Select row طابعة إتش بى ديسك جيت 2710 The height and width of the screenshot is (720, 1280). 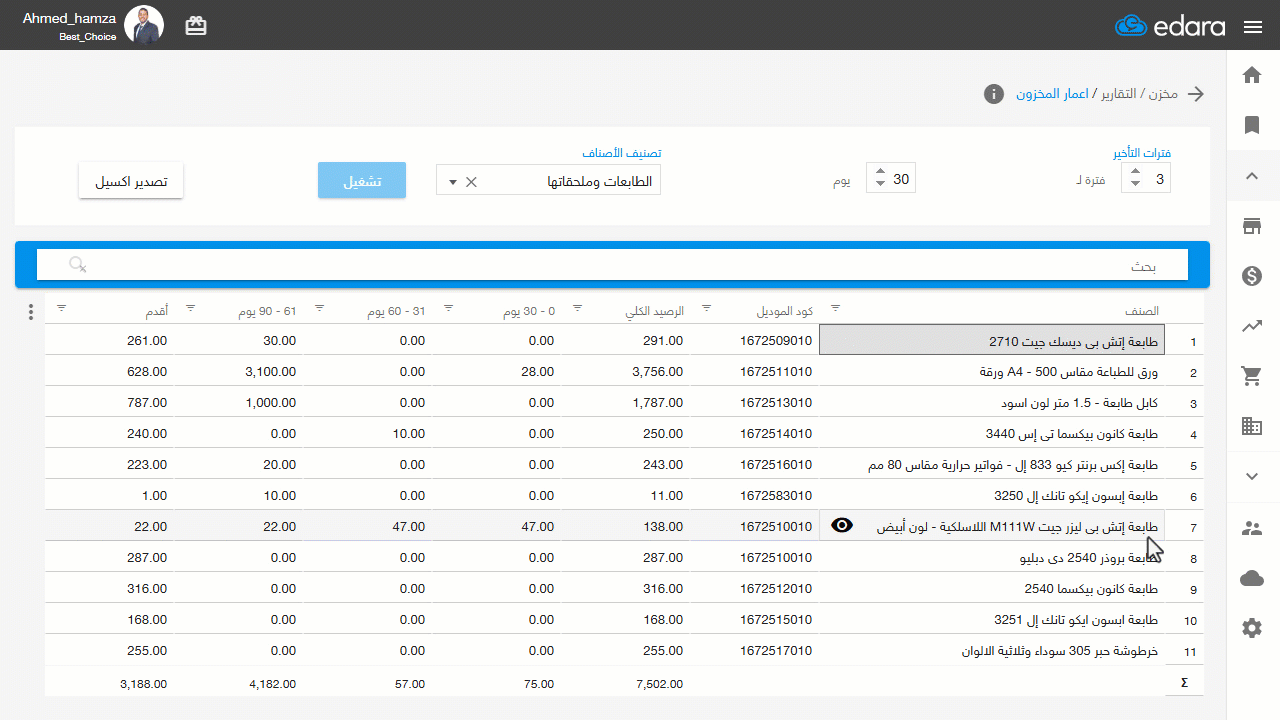pos(991,340)
